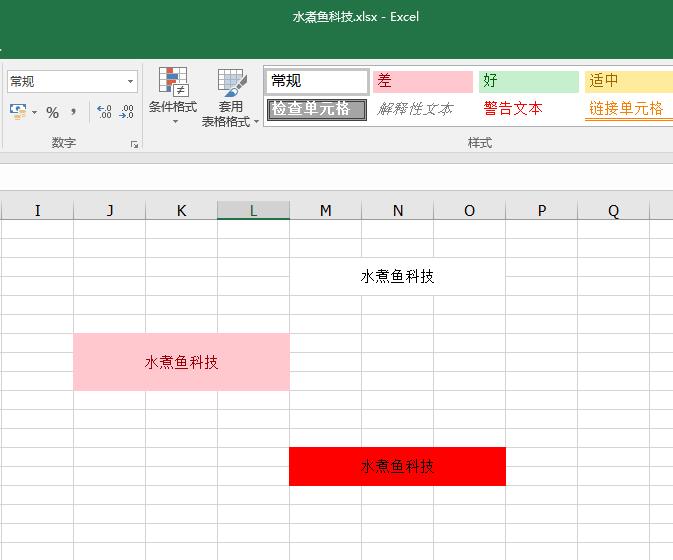
Task: Expand the 条件格式 dropdown arrow
Action: [x=175, y=122]
